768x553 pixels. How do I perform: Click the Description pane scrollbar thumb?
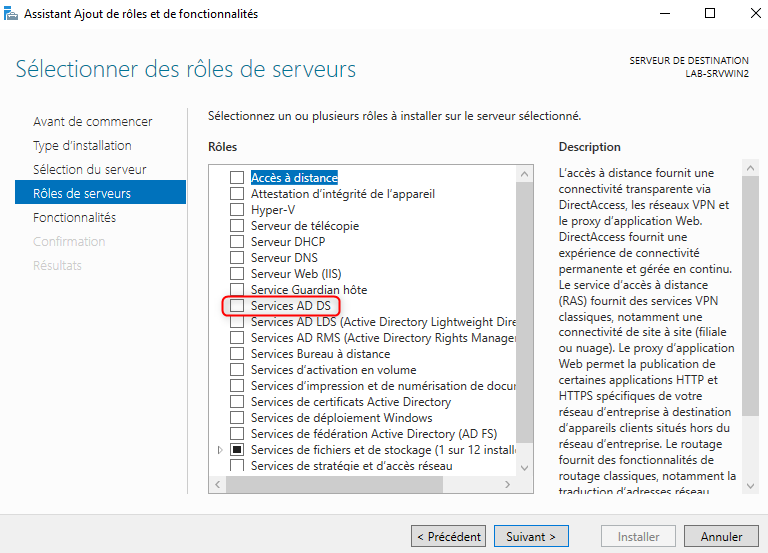(750, 296)
